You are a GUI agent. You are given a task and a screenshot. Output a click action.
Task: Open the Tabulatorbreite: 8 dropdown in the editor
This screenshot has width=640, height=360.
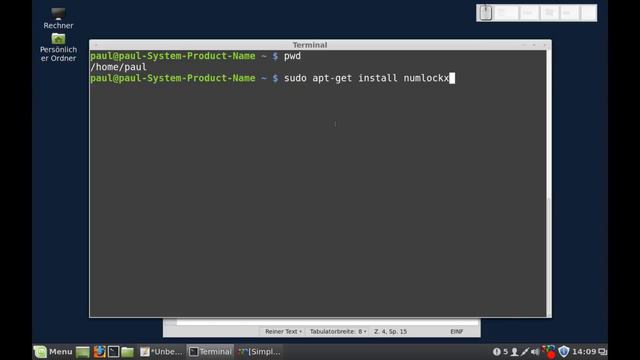pyautogui.click(x=338, y=331)
